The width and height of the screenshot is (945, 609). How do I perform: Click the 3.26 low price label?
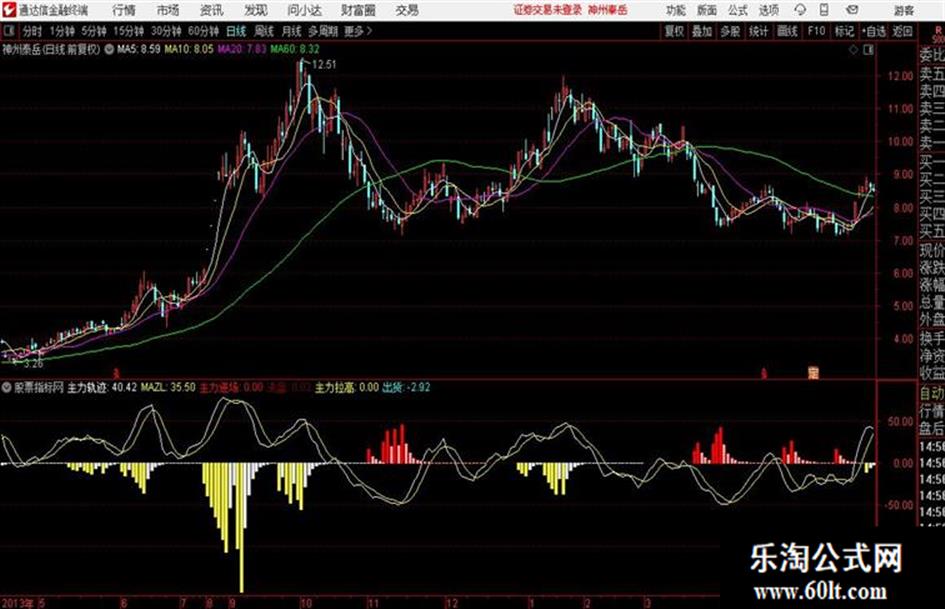33,364
